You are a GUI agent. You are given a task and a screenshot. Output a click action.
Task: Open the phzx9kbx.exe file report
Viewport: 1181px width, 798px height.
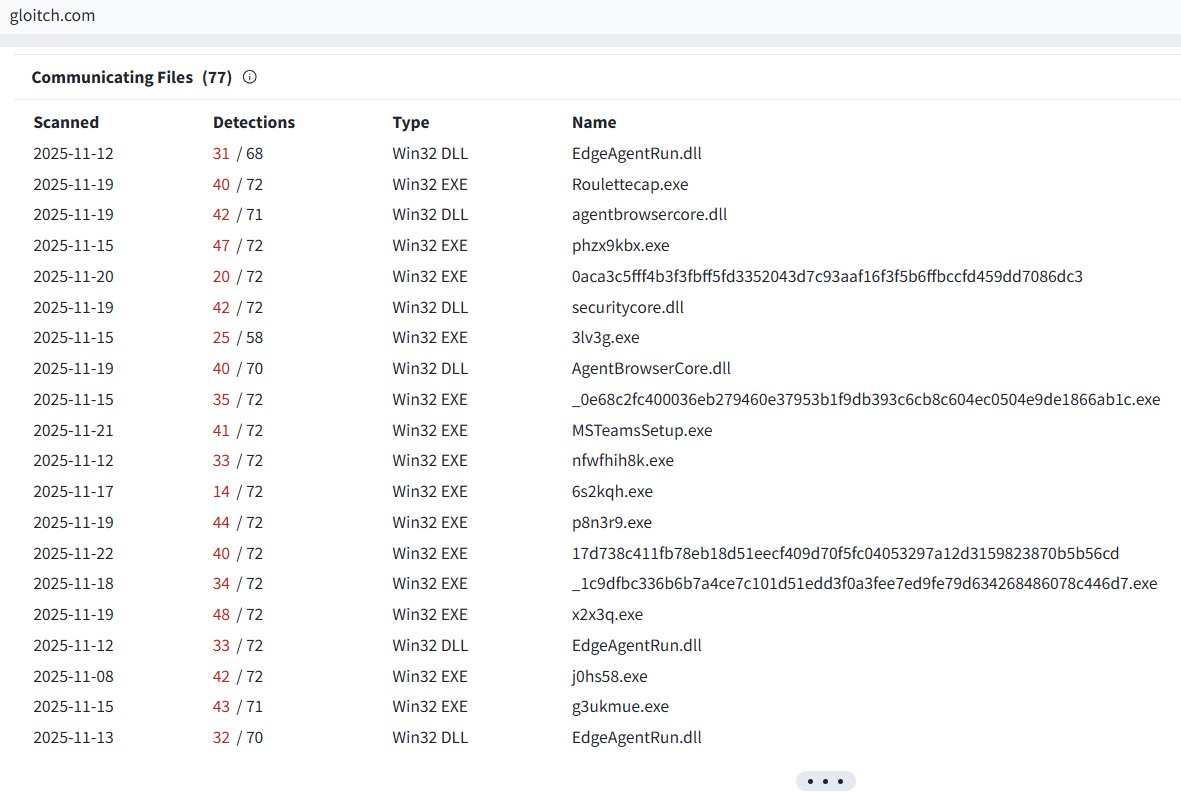pyautogui.click(x=621, y=245)
